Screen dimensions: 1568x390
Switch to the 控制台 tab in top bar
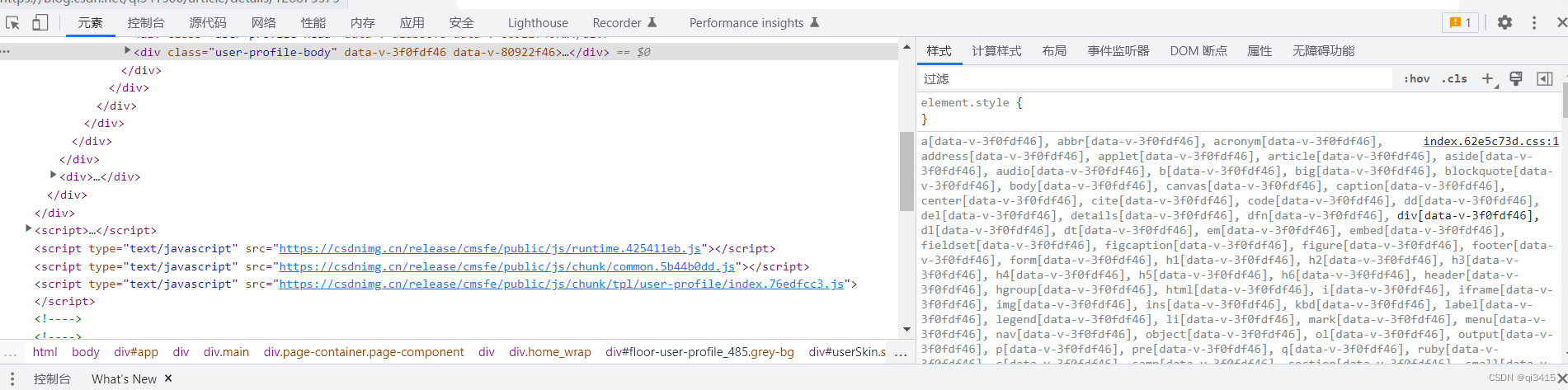[x=146, y=23]
